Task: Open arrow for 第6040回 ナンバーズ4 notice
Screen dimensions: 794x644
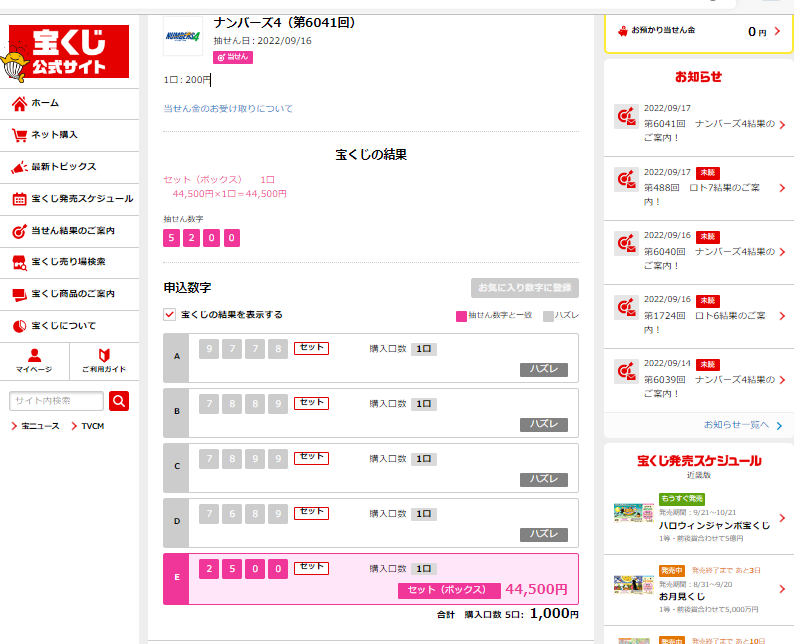Action: click(782, 252)
